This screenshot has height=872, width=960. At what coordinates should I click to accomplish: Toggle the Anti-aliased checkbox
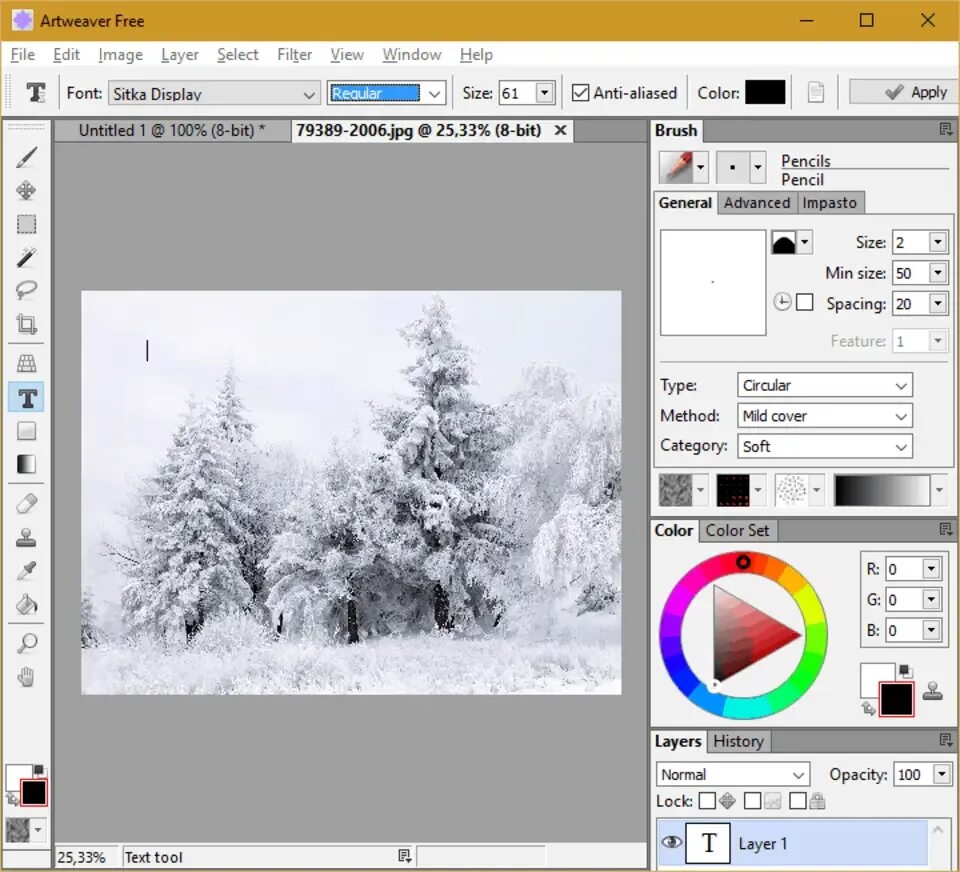click(580, 93)
